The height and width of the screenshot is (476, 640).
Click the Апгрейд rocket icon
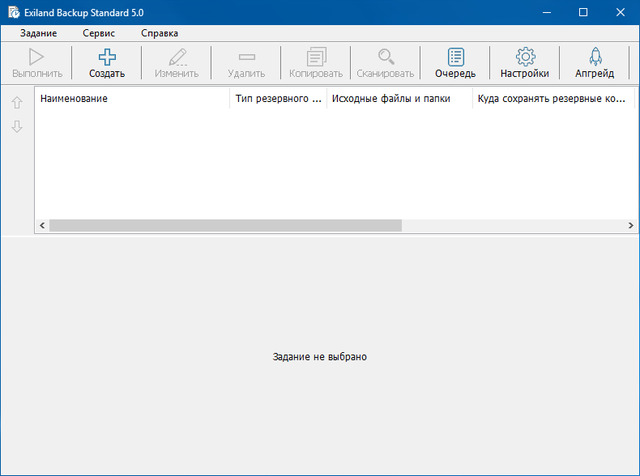coord(595,57)
